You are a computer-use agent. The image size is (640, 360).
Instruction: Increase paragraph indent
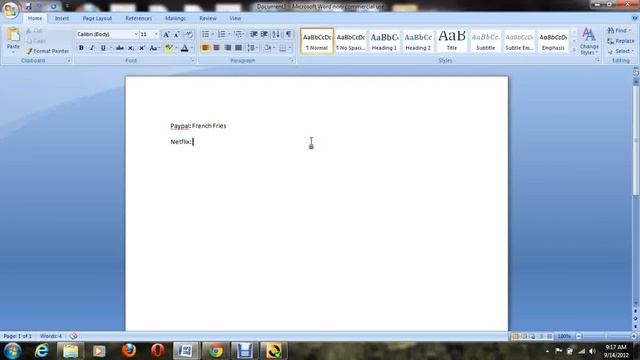[x=264, y=34]
